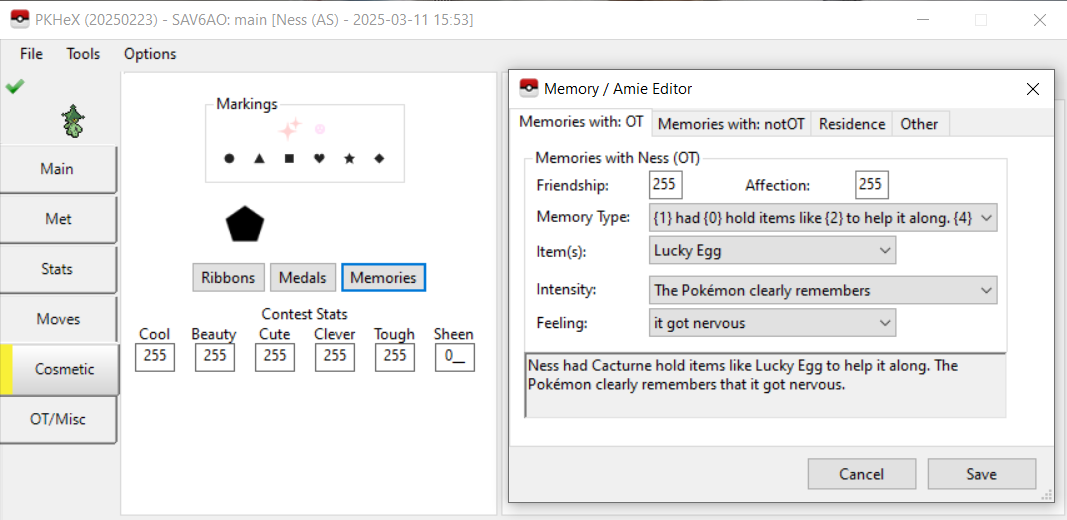Click the green legality checkmark icon

point(14,87)
